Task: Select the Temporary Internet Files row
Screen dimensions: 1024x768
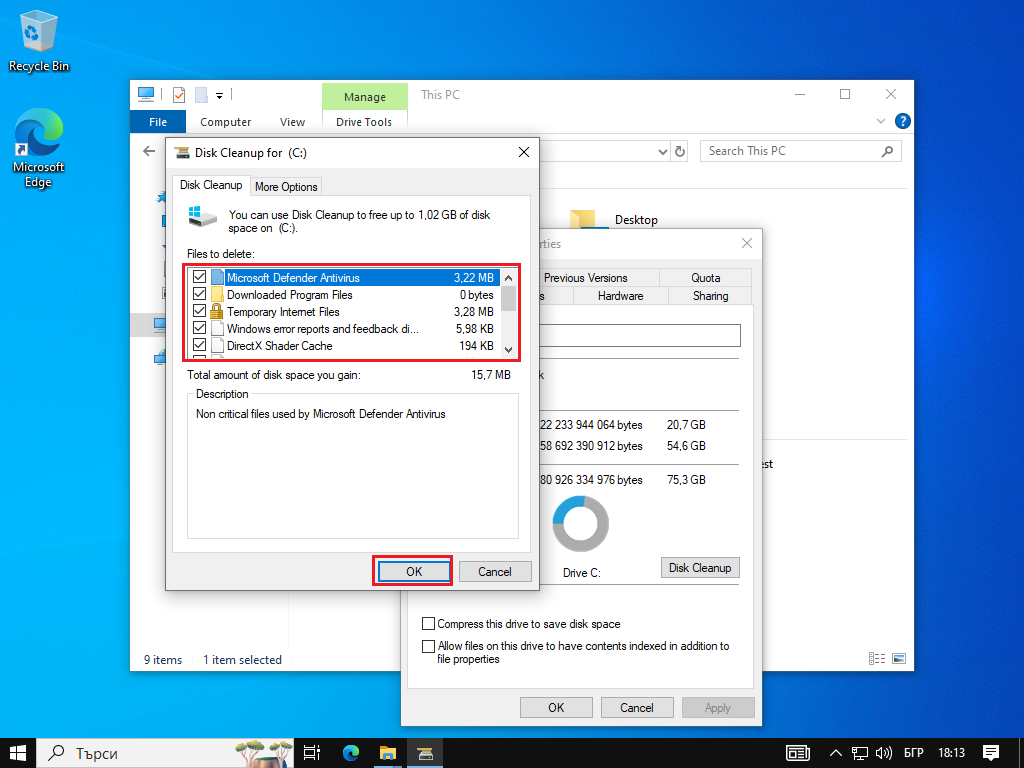Action: click(x=345, y=312)
